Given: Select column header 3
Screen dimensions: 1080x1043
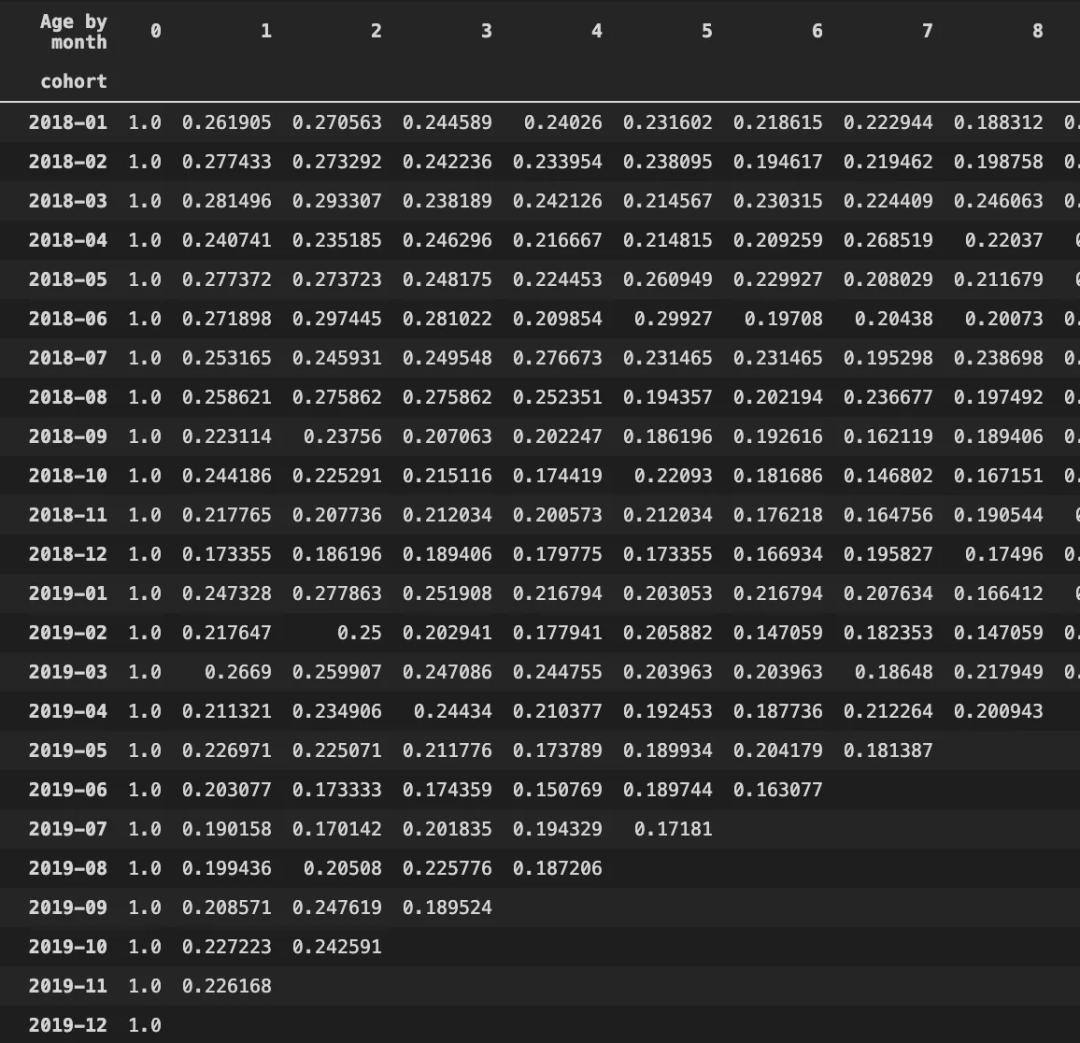Looking at the screenshot, I should [x=486, y=31].
